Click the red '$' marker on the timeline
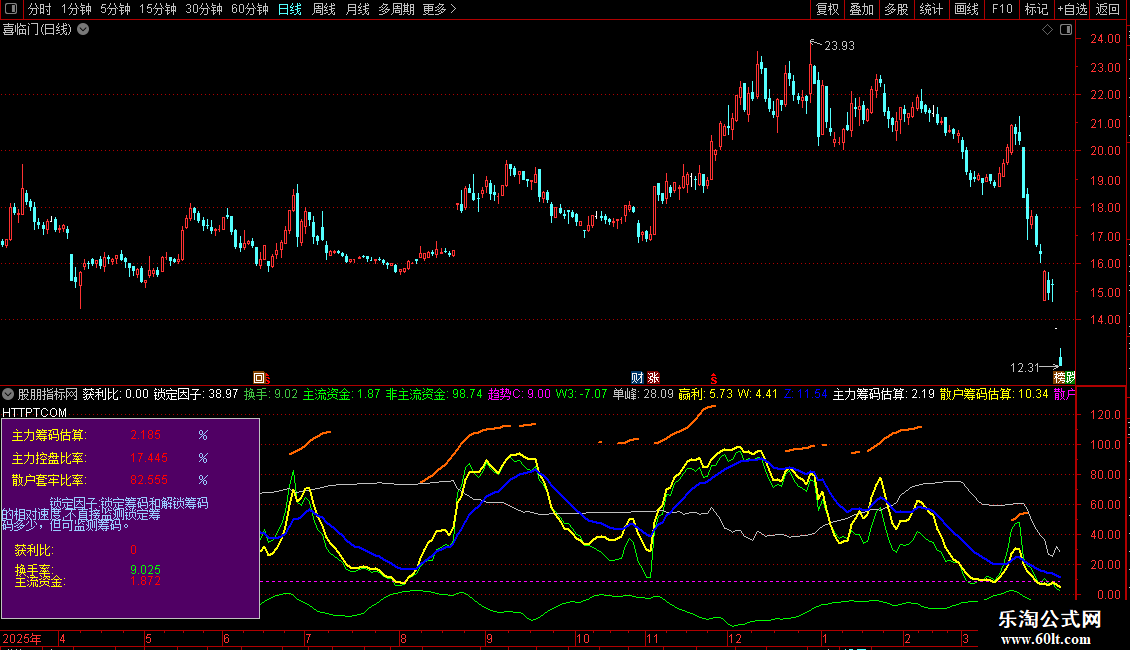Image resolution: width=1130 pixels, height=650 pixels. [714, 378]
